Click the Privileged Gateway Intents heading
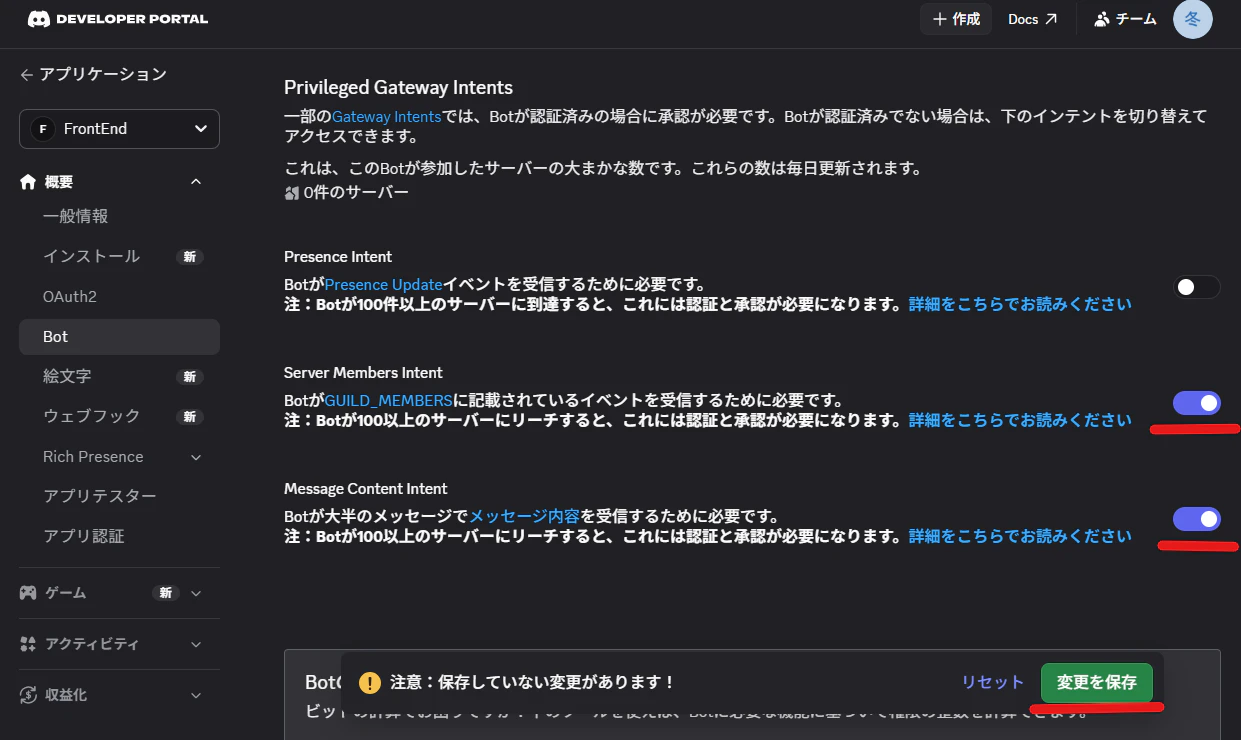The height and width of the screenshot is (740, 1241). pos(398,87)
